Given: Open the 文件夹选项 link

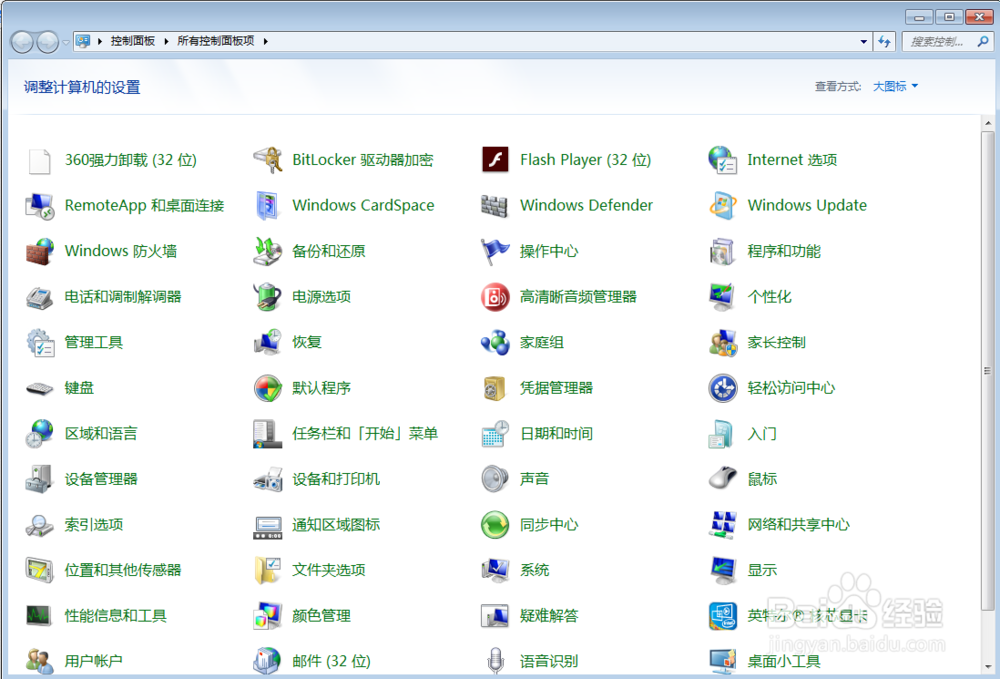Looking at the screenshot, I should tap(328, 570).
